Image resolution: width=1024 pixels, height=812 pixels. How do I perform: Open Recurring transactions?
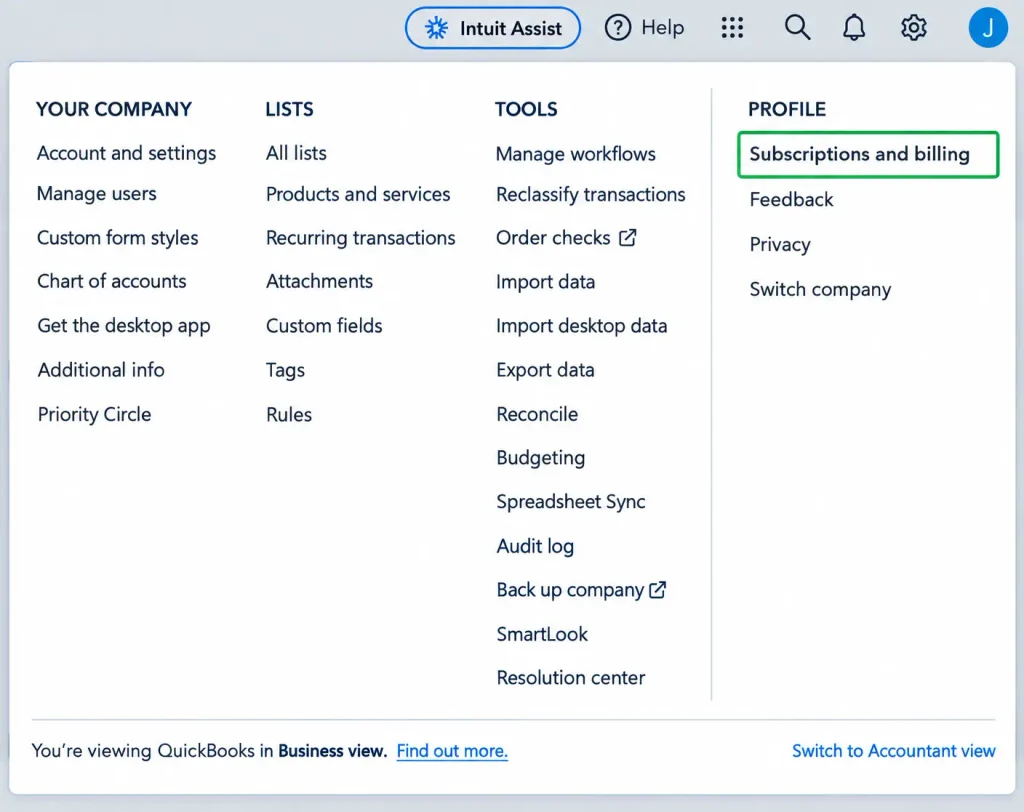[360, 238]
